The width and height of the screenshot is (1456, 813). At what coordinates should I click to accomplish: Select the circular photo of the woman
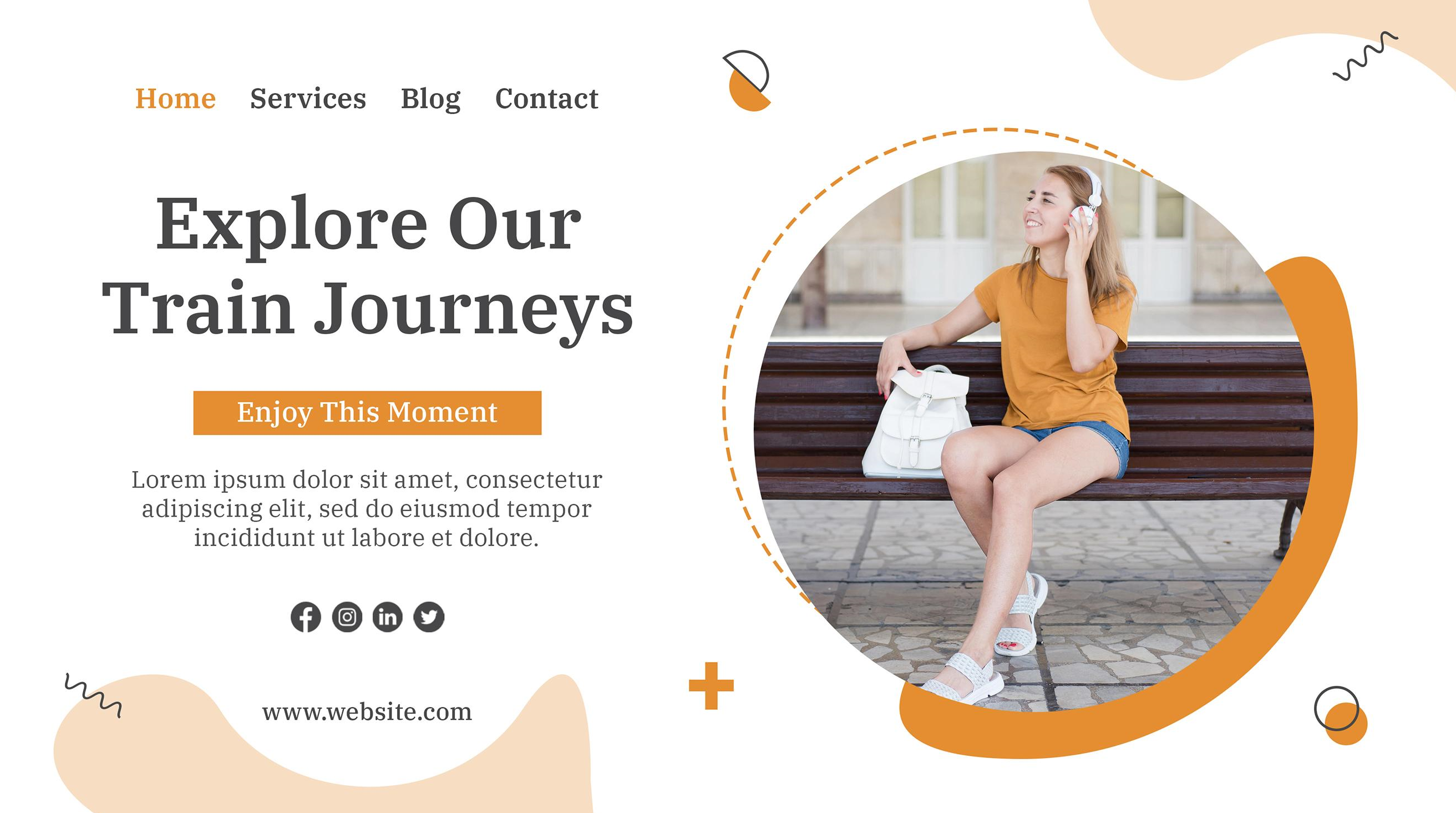point(1034,431)
